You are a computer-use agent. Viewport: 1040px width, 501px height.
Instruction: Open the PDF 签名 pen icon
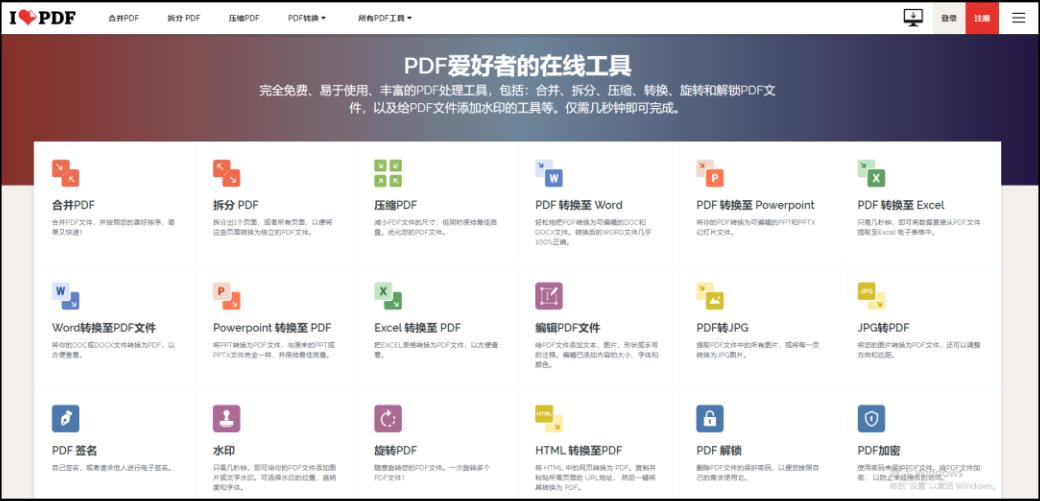point(65,418)
